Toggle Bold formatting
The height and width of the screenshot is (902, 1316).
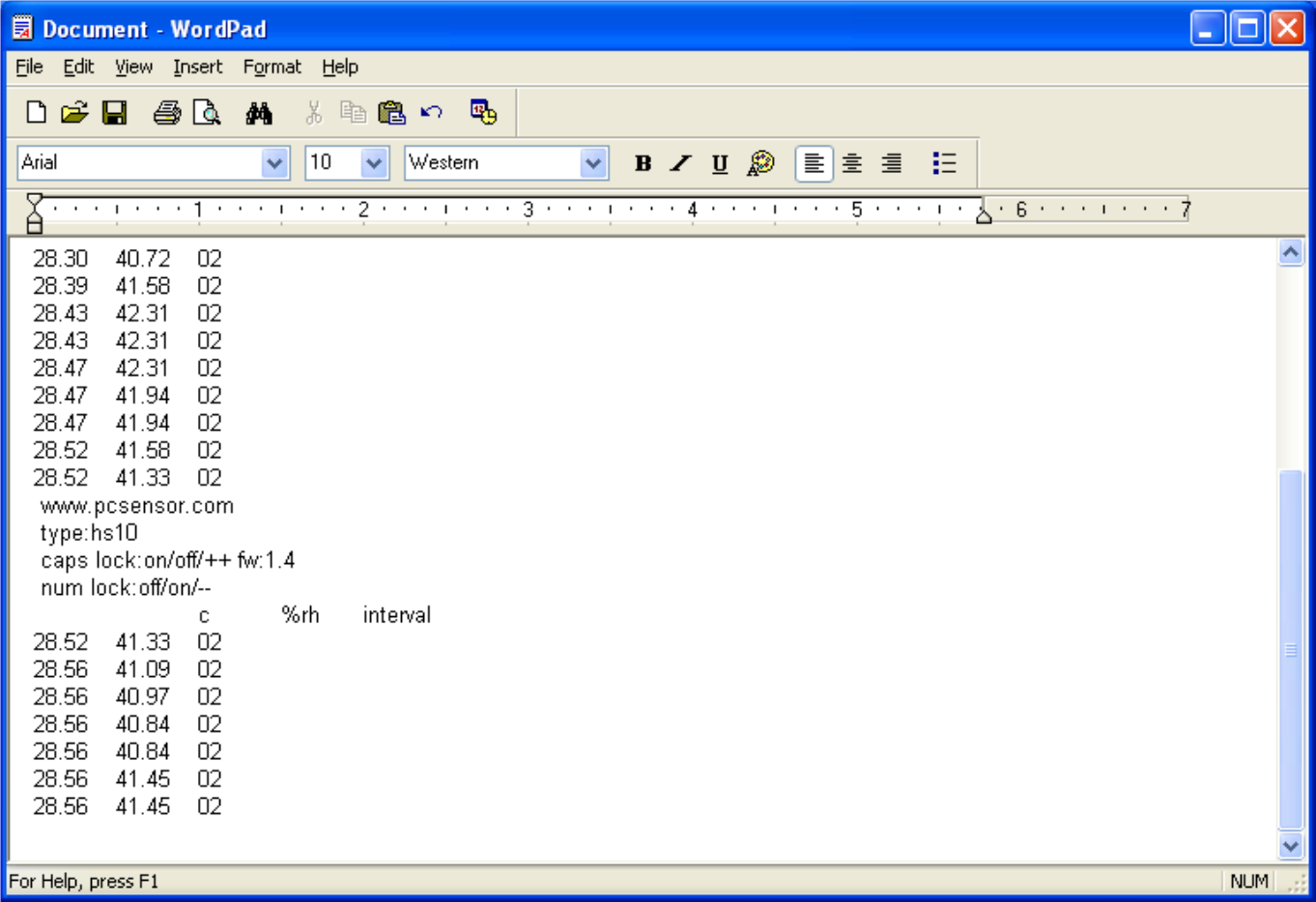click(642, 163)
